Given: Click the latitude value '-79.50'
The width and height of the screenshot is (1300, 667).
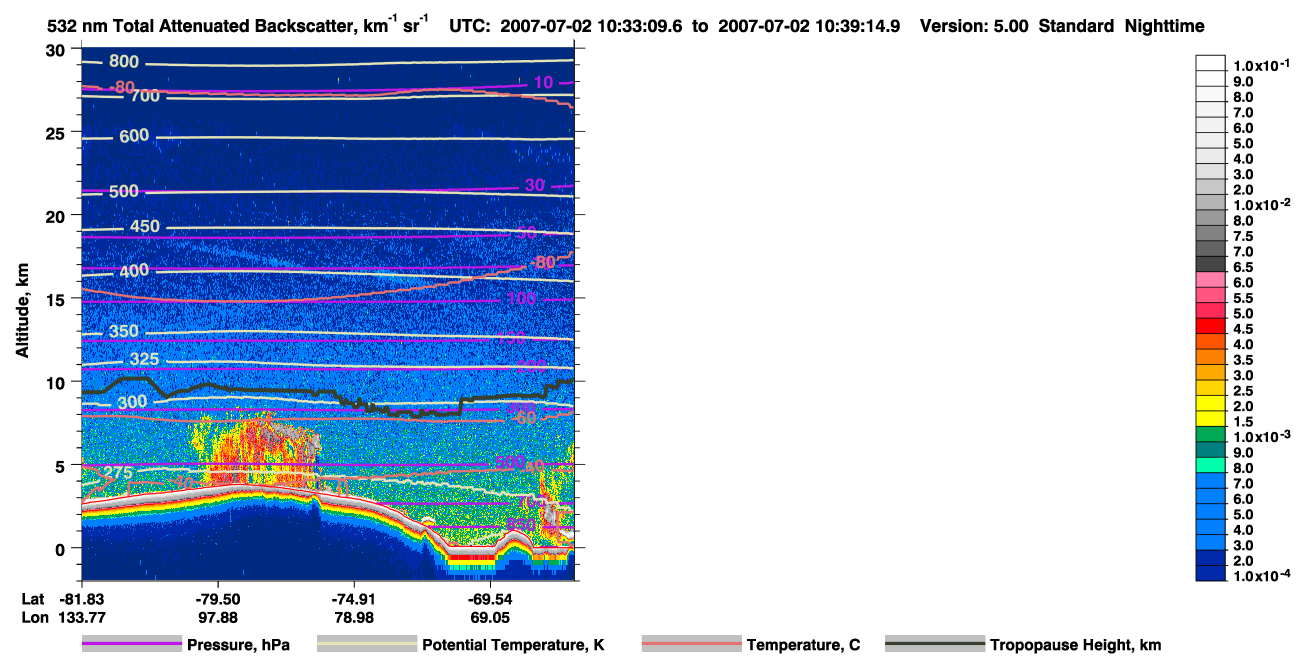Looking at the screenshot, I should [218, 598].
